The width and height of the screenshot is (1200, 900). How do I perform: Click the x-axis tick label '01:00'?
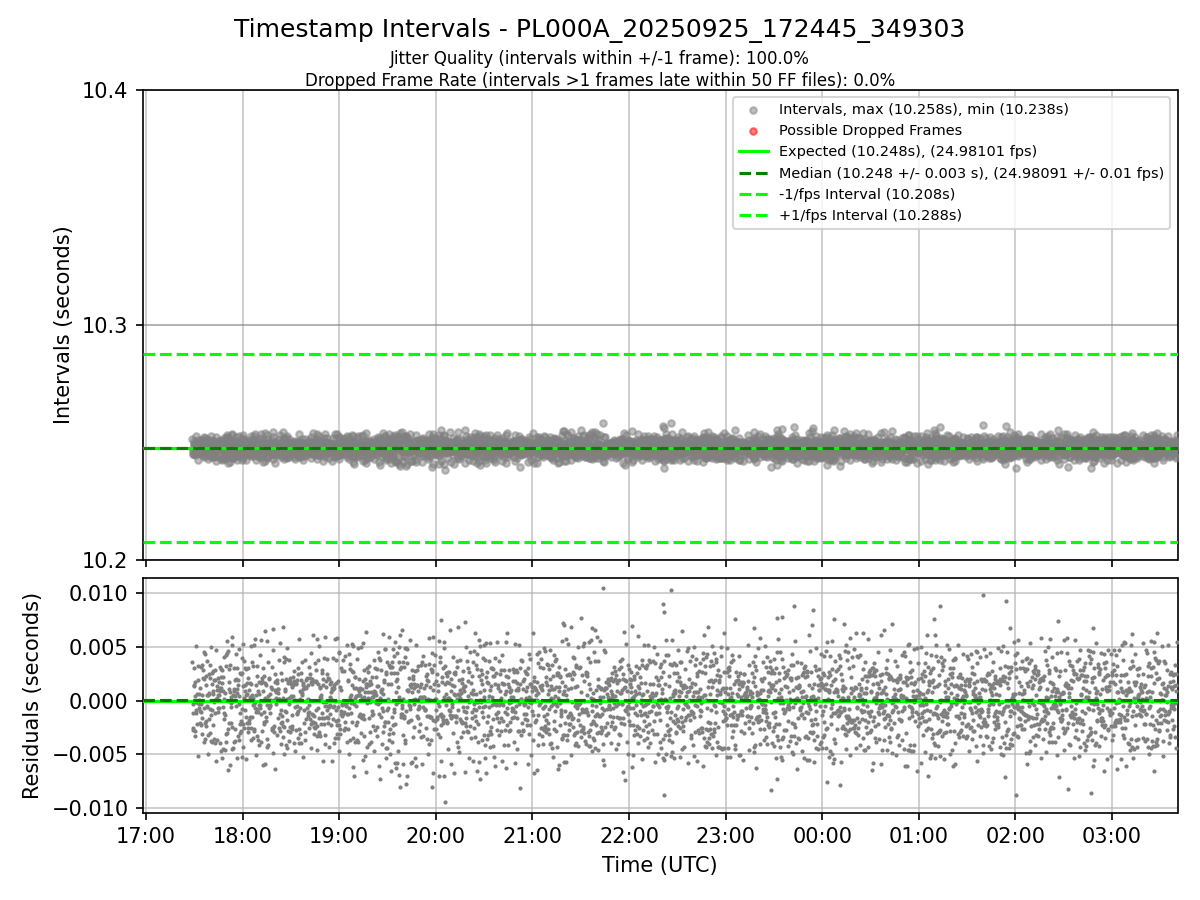click(919, 835)
